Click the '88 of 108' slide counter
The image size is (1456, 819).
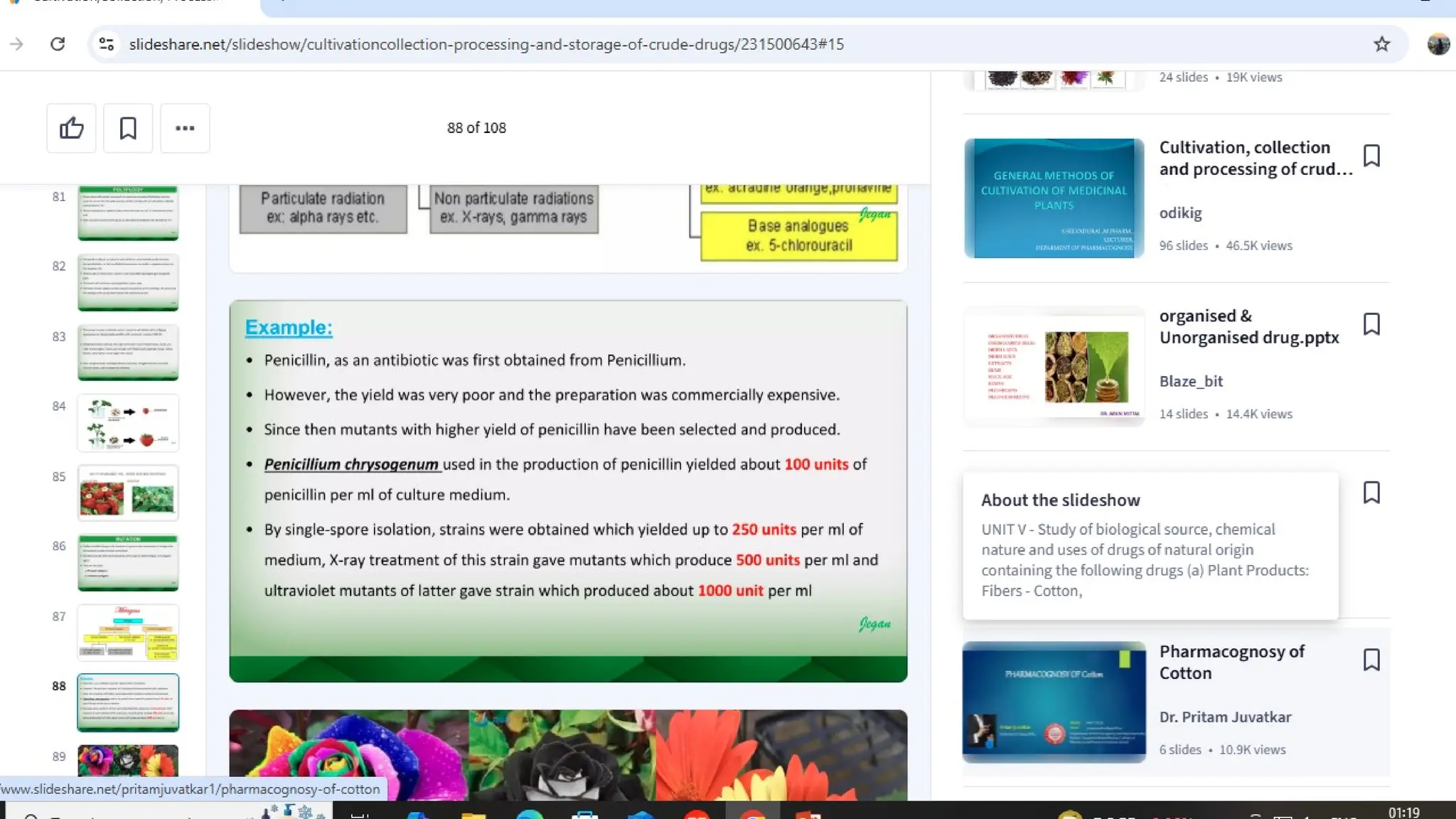click(476, 128)
